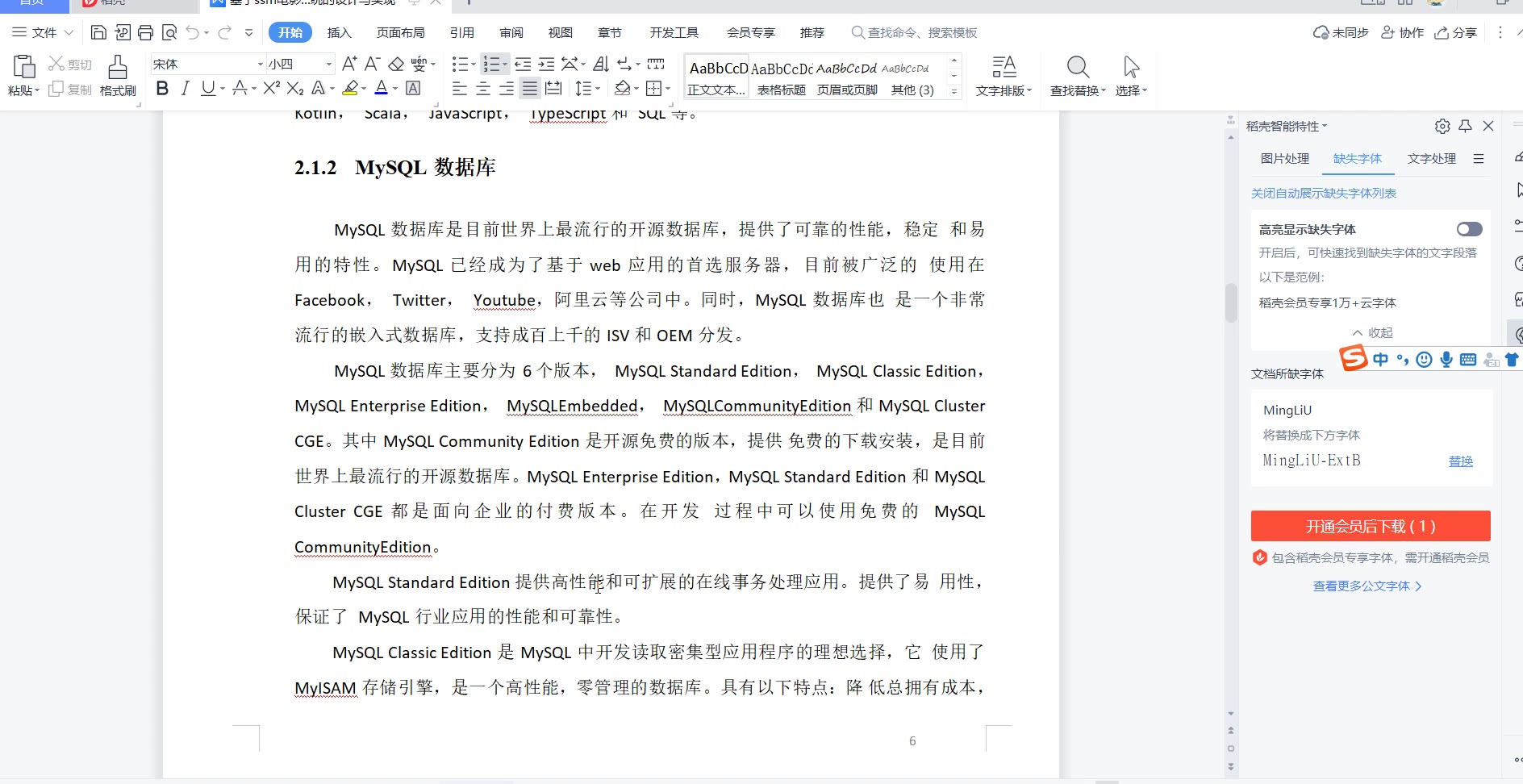Toggle Italic formatting
Screen dimensions: 1523x784
(x=186, y=88)
